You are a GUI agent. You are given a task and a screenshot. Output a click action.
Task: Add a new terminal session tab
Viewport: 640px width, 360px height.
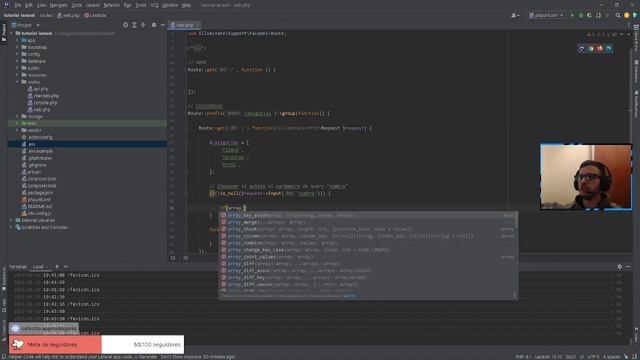coord(57,267)
